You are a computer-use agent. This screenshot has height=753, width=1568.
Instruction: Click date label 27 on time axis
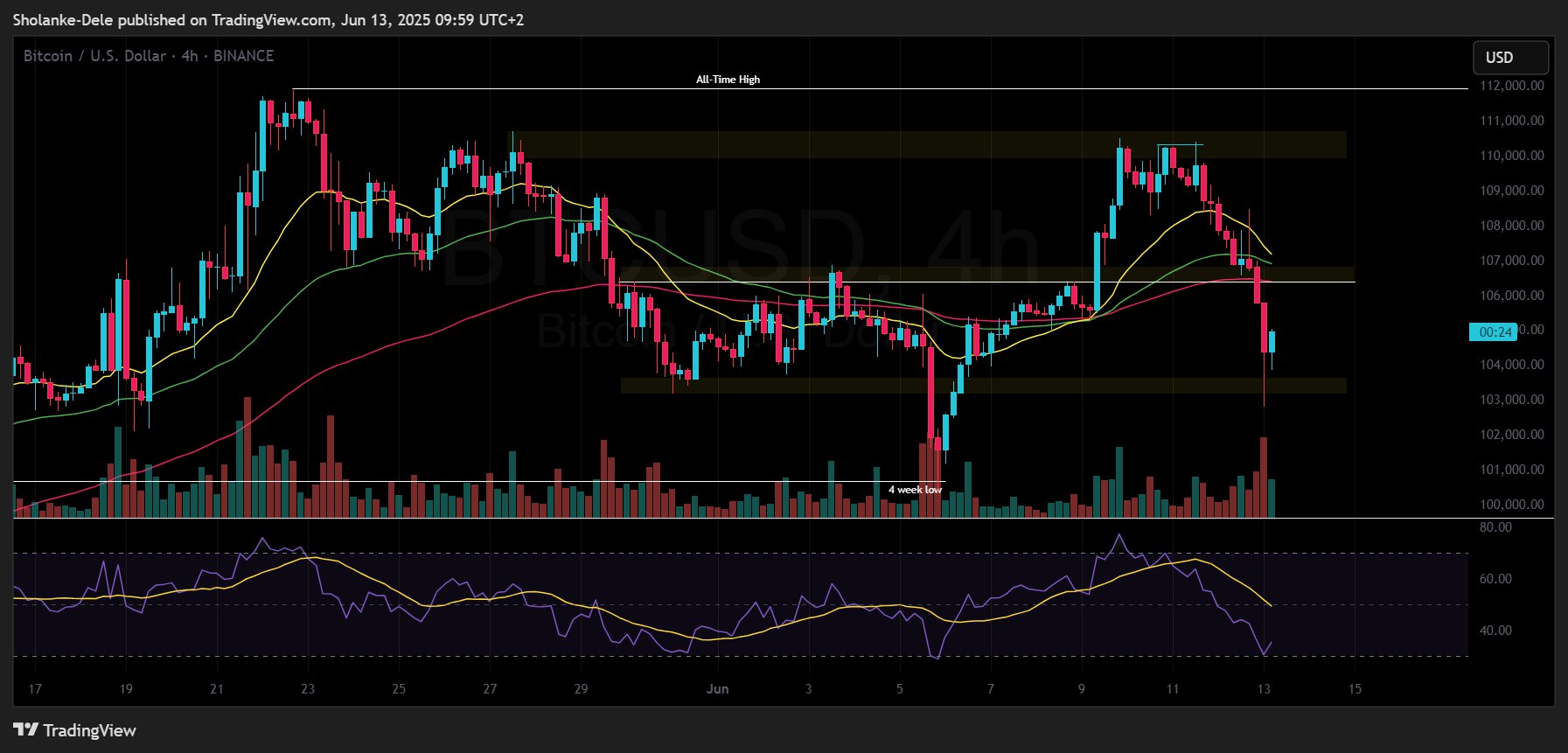490,689
